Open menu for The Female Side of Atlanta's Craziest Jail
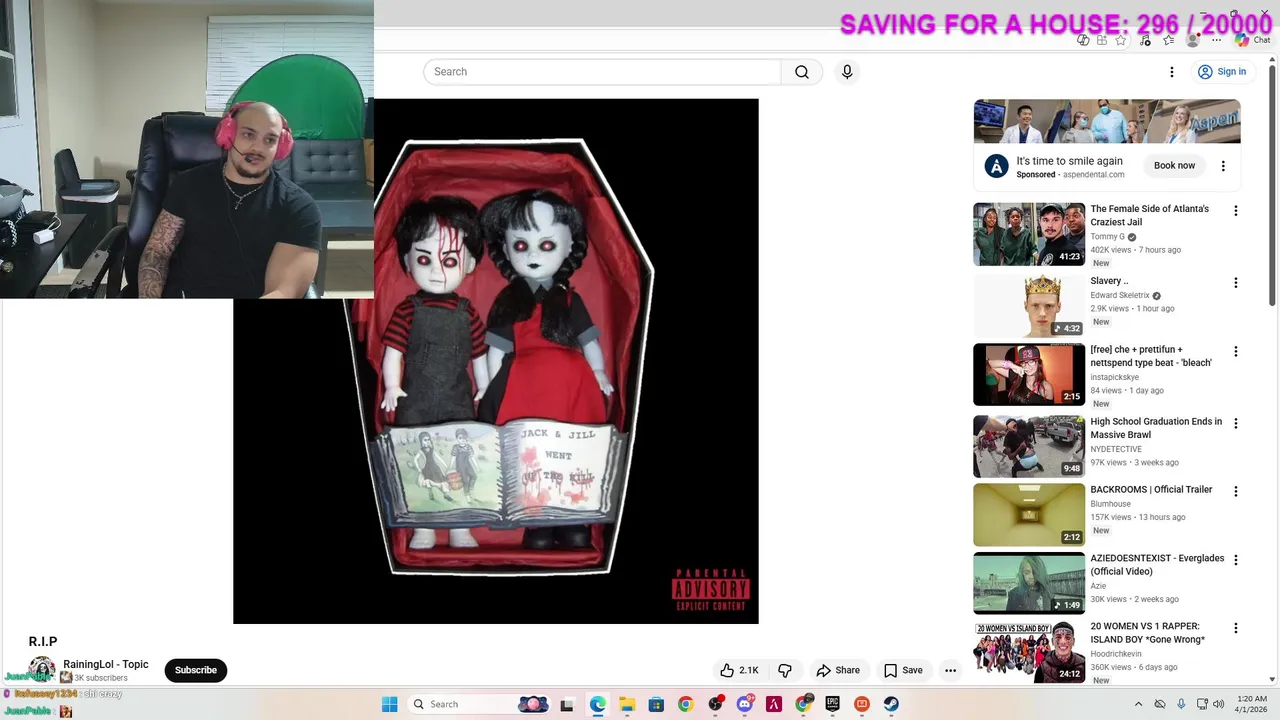Viewport: 1280px width, 720px height. (x=1236, y=211)
